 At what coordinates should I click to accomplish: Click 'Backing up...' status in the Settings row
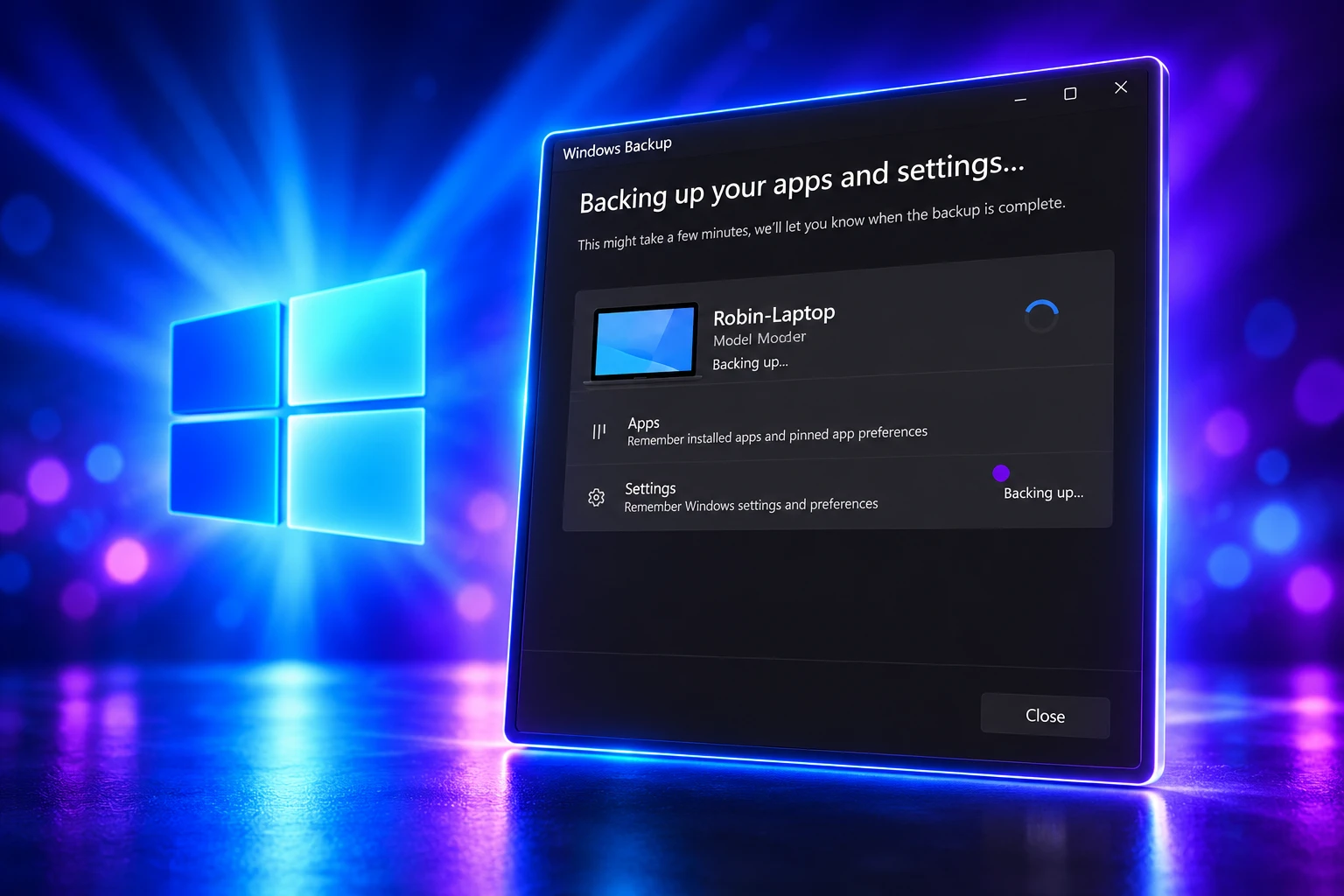pyautogui.click(x=1043, y=493)
